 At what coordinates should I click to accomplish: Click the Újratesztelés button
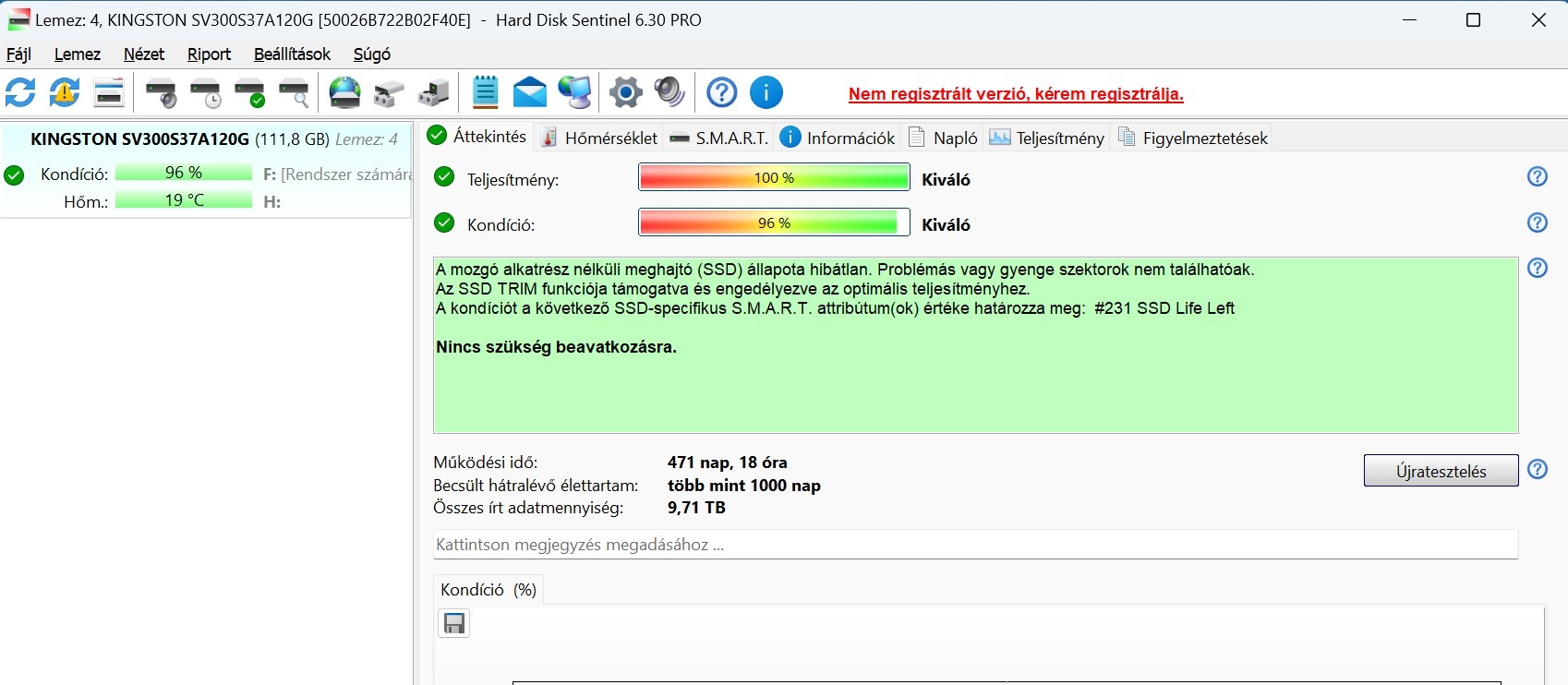pos(1441,471)
